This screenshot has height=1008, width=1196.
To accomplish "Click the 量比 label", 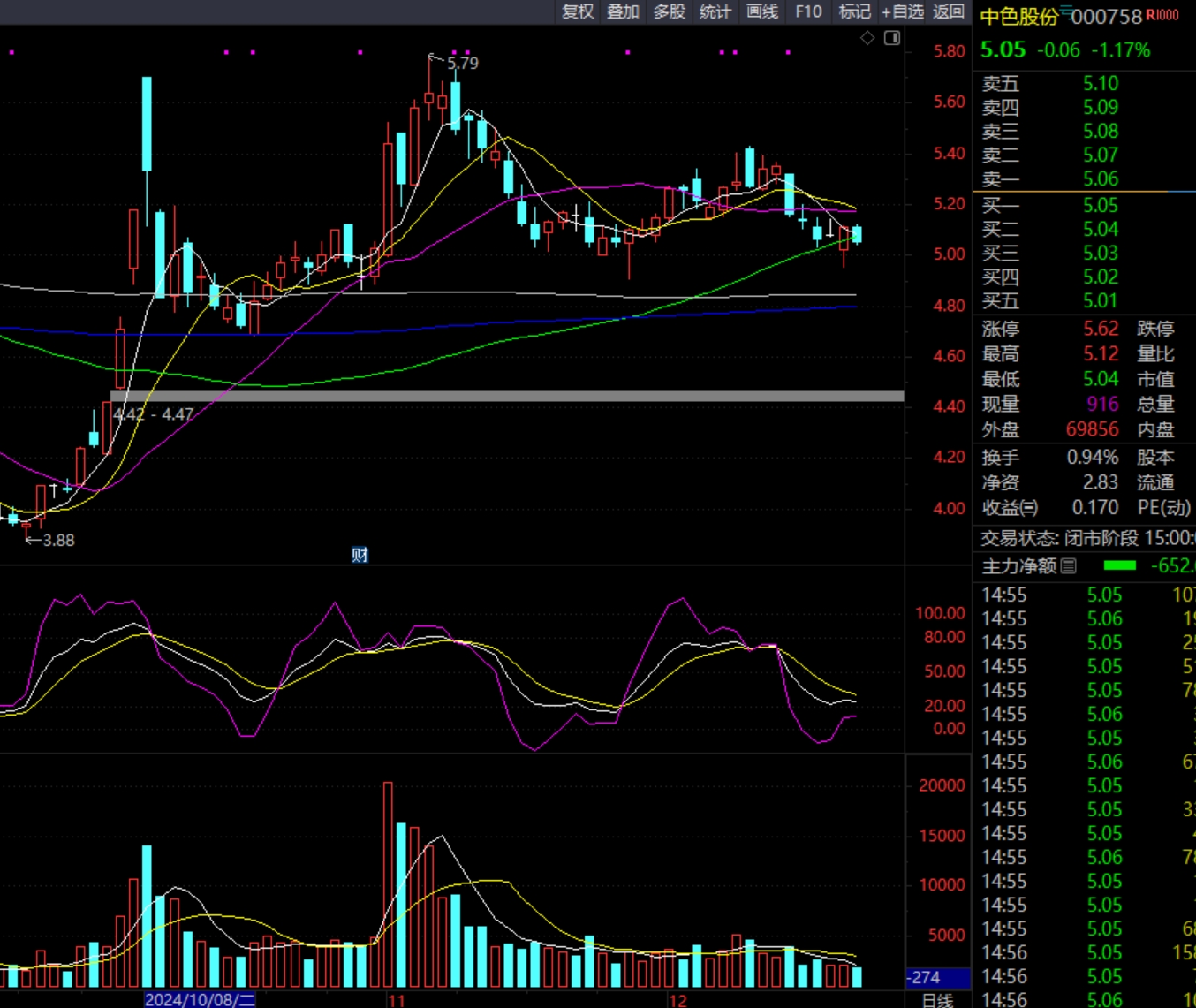I will 1155,353.
